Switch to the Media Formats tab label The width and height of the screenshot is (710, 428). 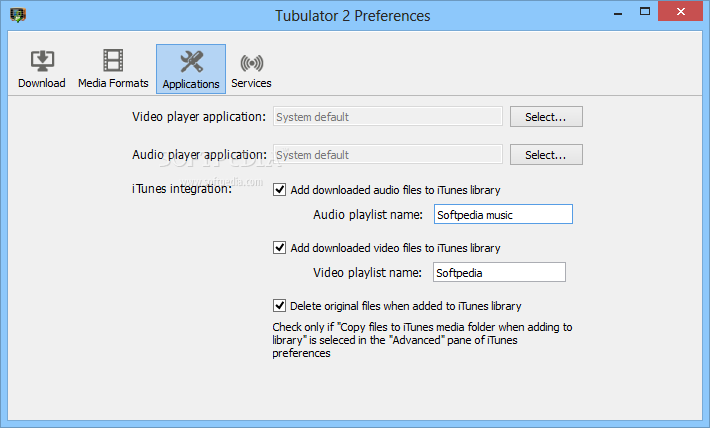click(x=113, y=83)
